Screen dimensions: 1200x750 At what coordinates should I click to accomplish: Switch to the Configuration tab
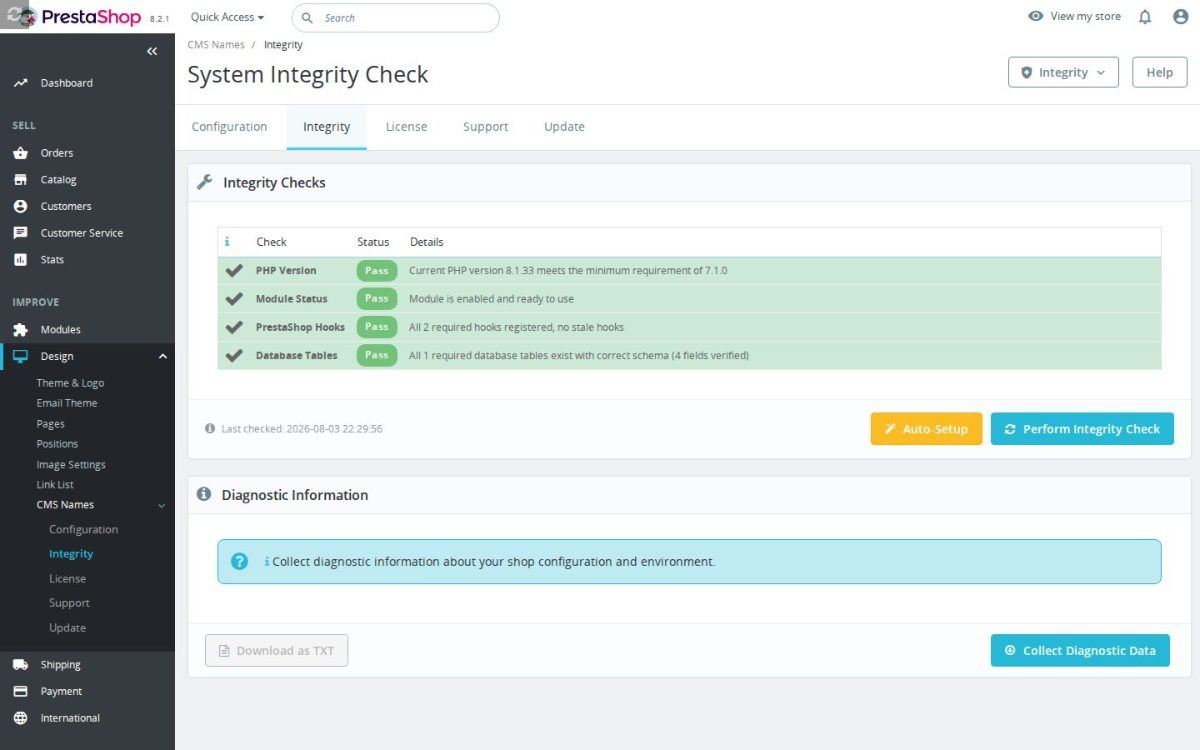tap(229, 127)
